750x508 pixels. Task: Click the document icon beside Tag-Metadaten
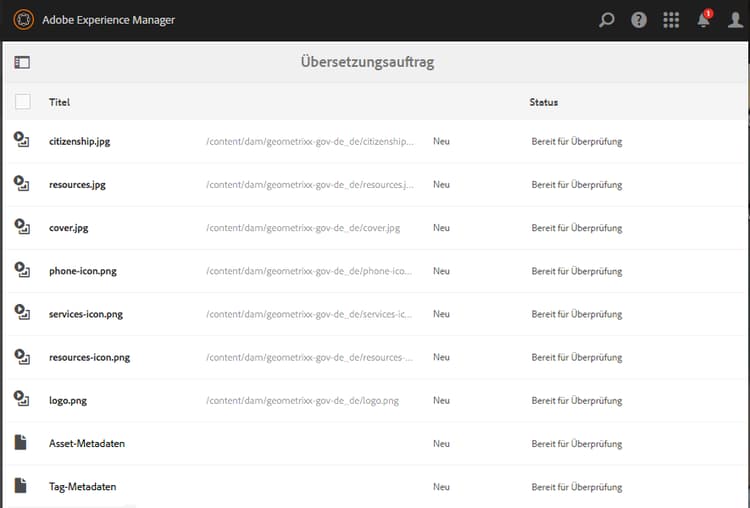22,486
